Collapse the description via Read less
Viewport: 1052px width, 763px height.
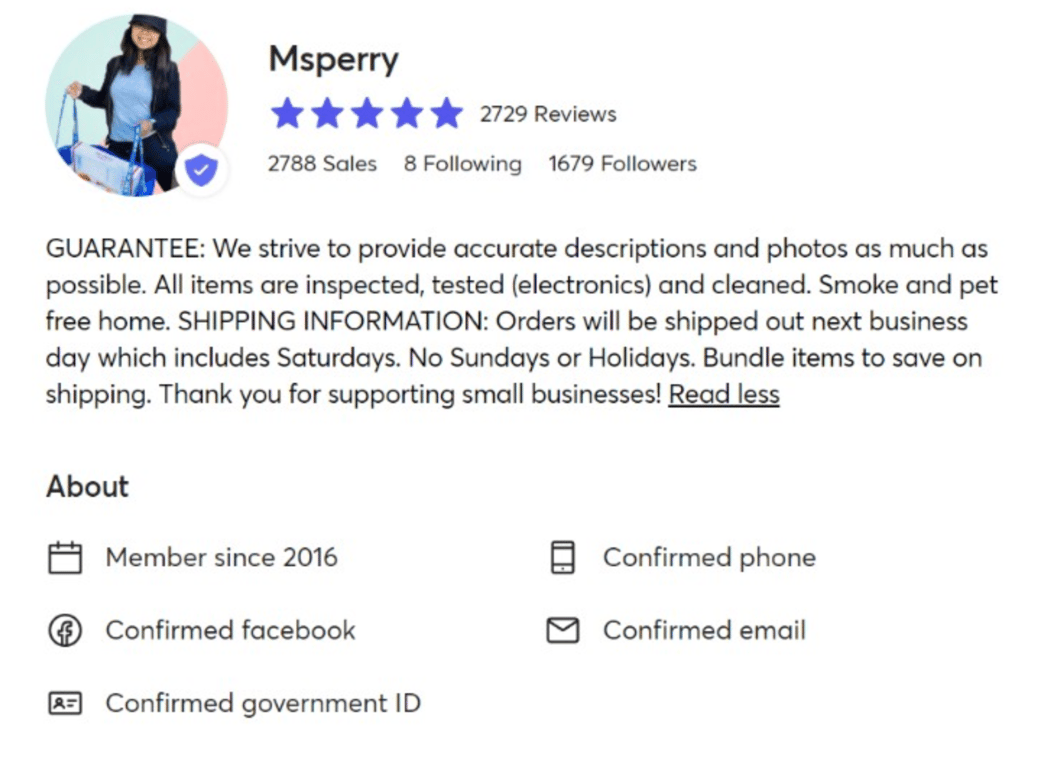(723, 394)
